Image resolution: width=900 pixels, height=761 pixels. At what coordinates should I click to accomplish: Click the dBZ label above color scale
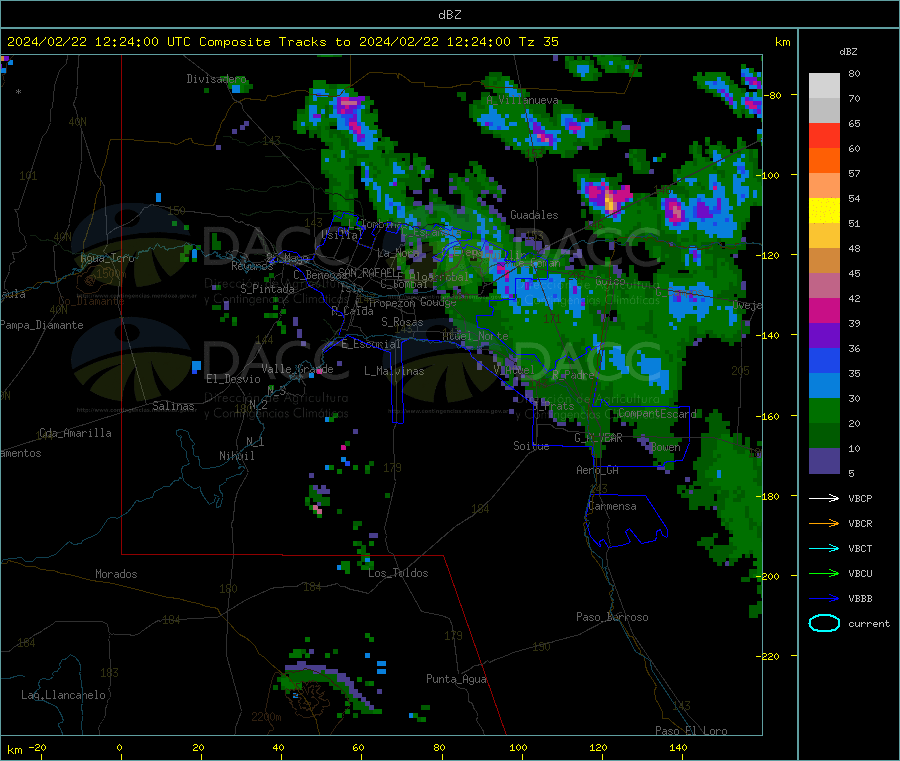[848, 52]
